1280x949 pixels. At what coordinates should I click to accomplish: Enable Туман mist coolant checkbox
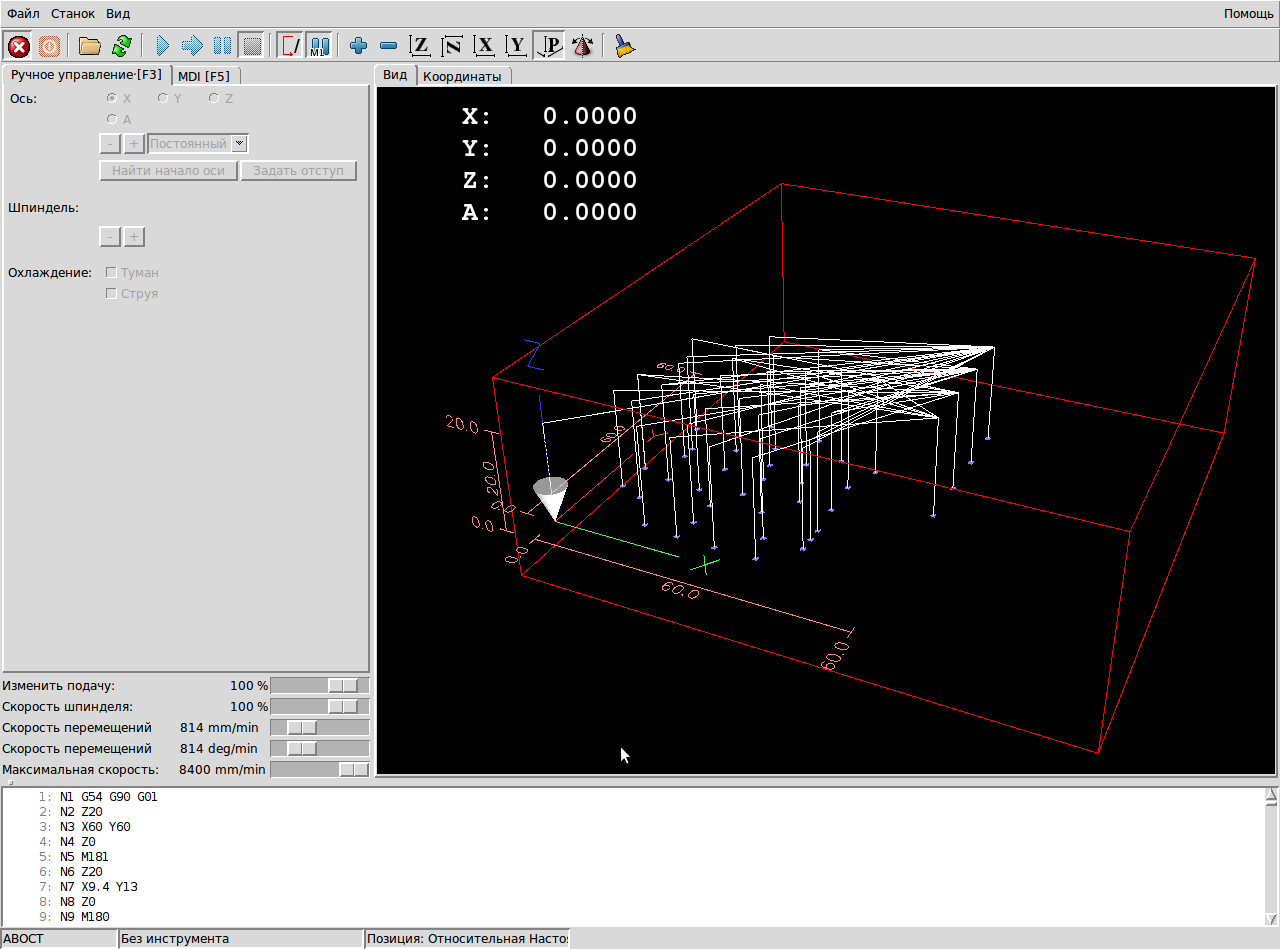pyautogui.click(x=112, y=272)
